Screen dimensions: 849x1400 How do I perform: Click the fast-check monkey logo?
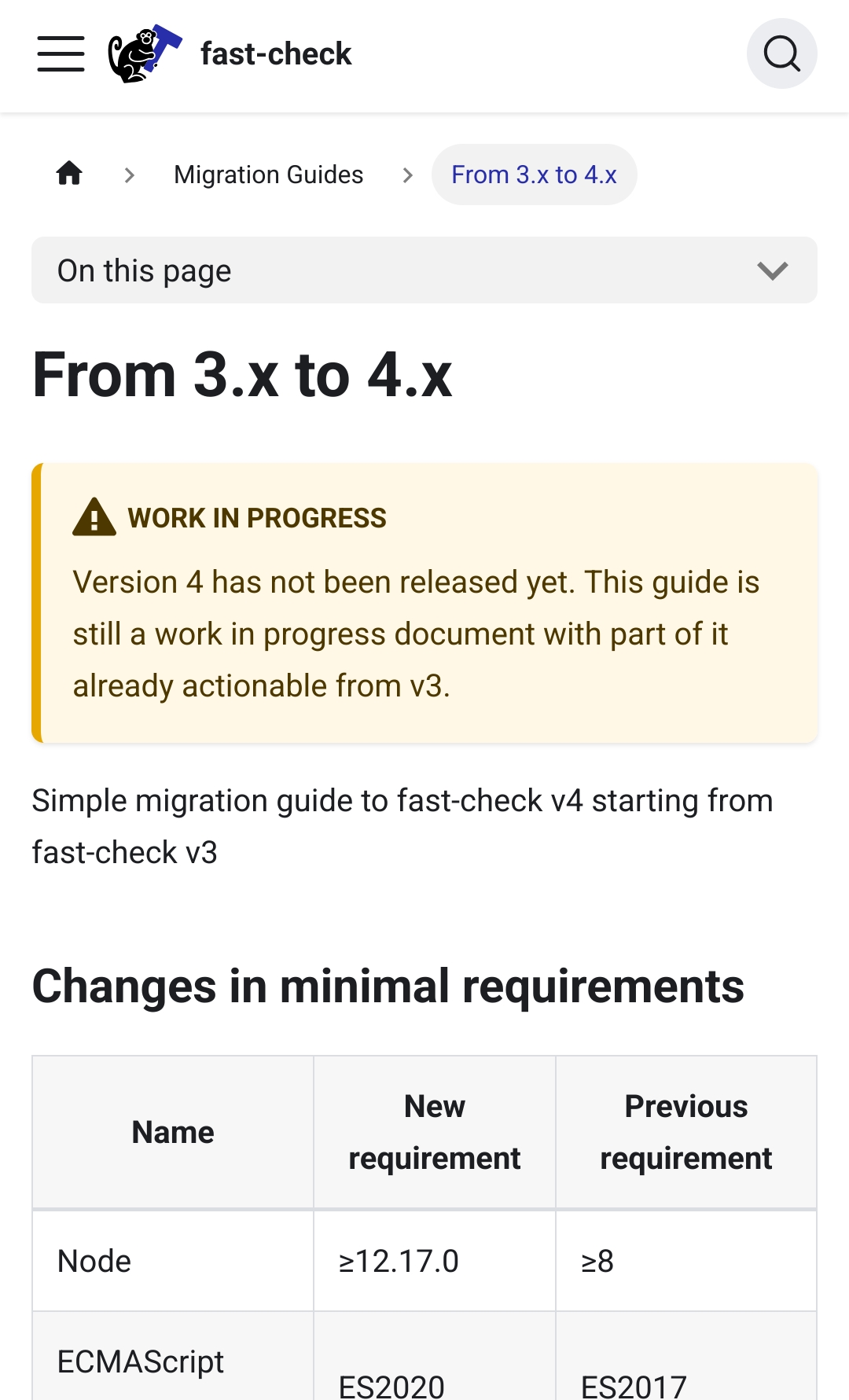(145, 53)
